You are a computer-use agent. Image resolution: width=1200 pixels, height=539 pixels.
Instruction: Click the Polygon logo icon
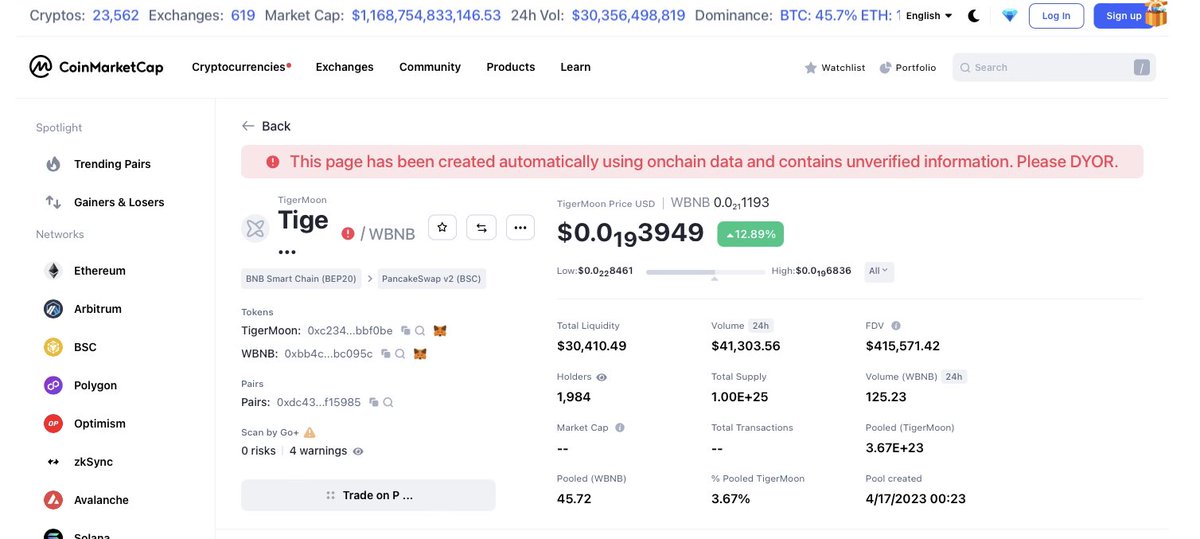(x=53, y=385)
